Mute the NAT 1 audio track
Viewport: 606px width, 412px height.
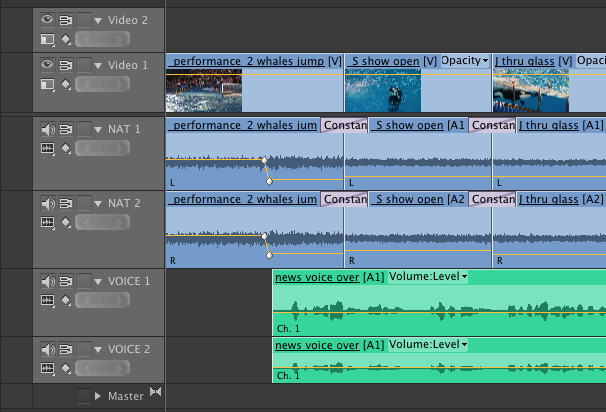(x=46, y=129)
